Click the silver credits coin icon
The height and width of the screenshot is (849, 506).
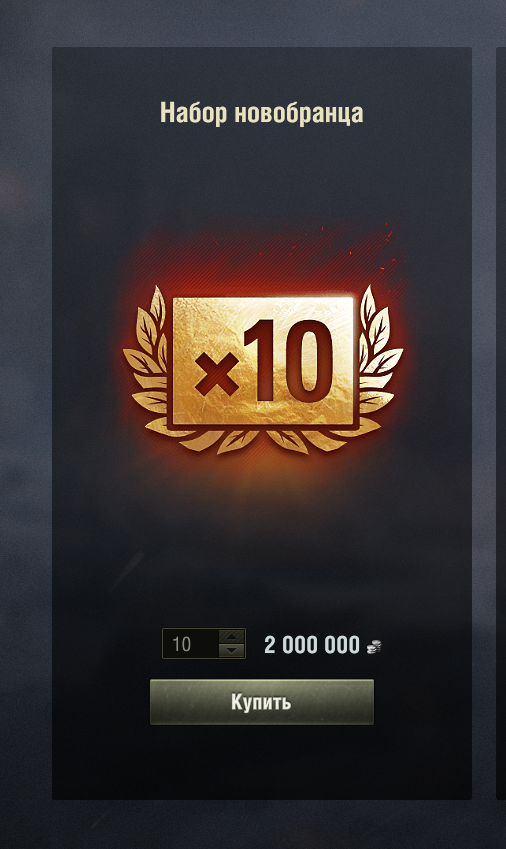point(374,646)
